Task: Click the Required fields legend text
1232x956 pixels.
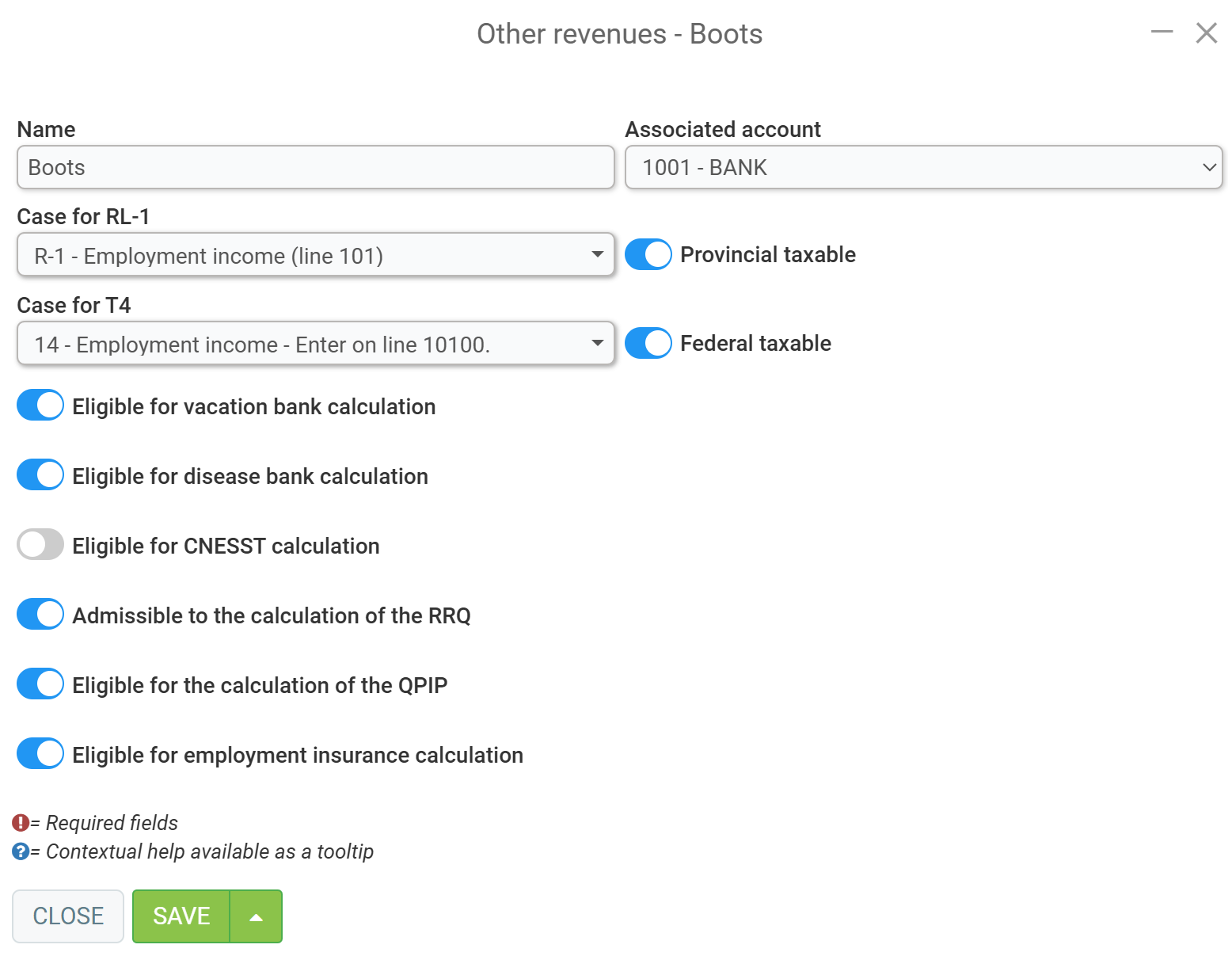Action: (x=112, y=823)
